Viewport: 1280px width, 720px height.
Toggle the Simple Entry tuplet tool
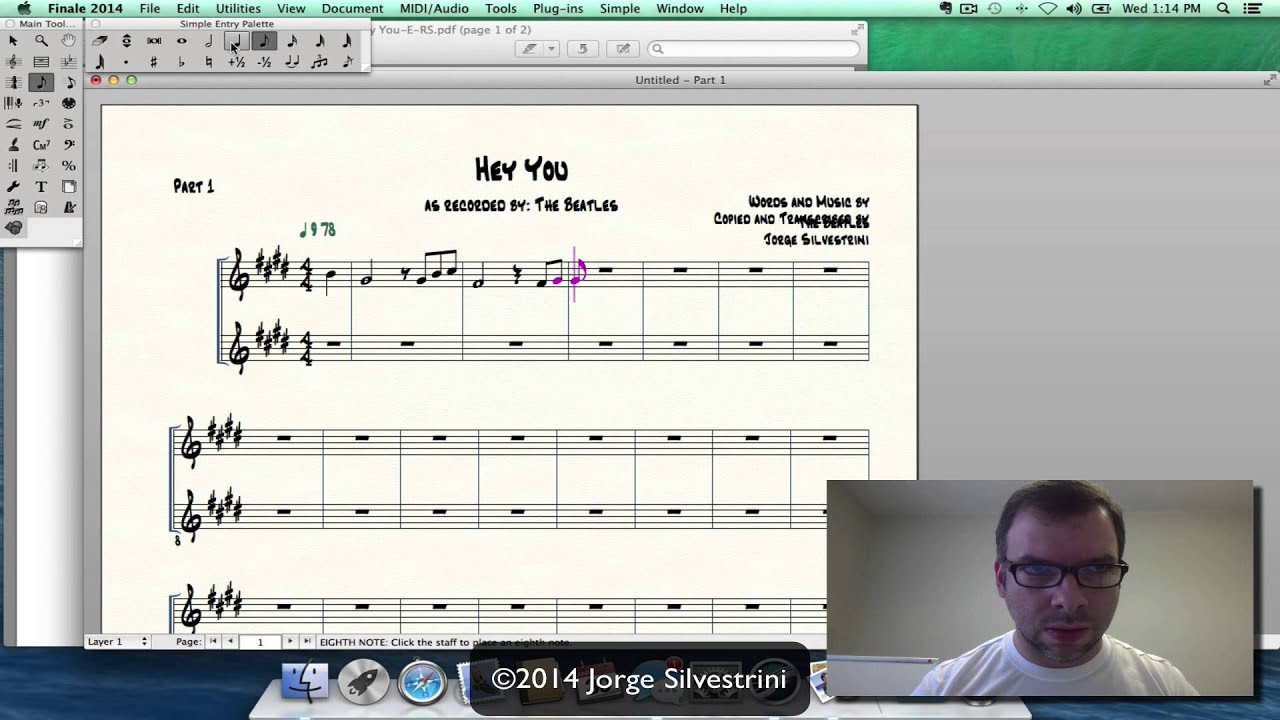pyautogui.click(x=319, y=62)
